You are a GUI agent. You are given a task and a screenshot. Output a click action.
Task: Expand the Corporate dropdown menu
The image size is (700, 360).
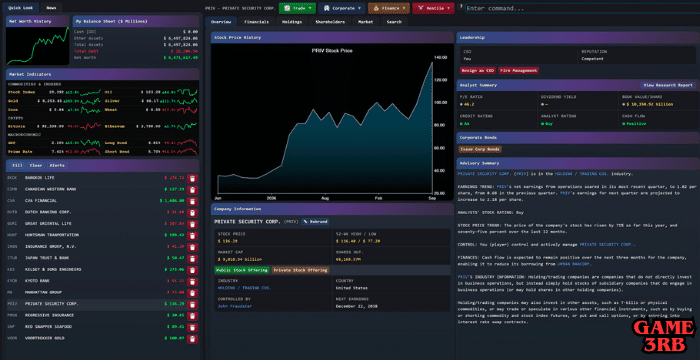coord(342,8)
